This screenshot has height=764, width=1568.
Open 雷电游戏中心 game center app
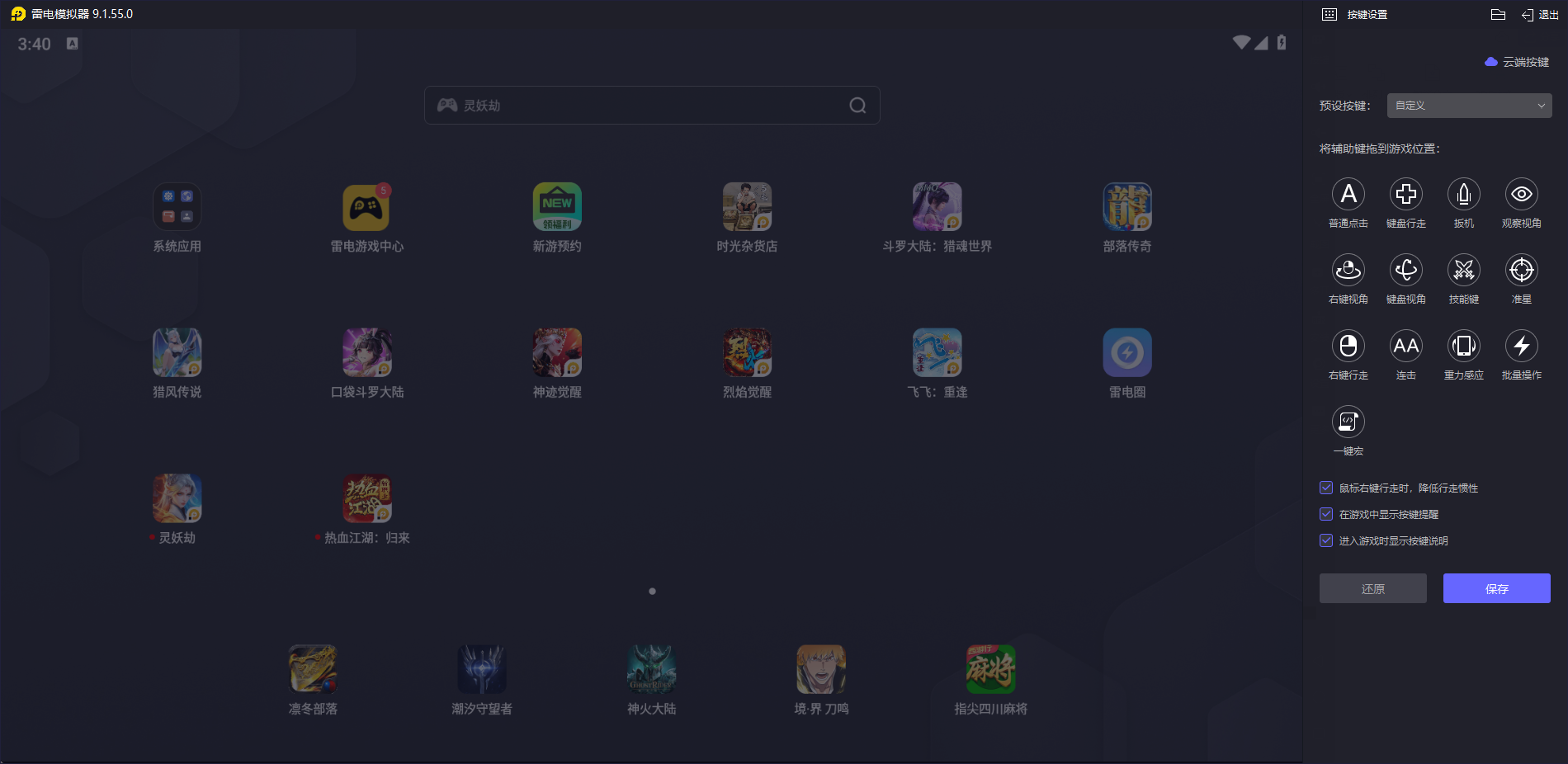pos(367,206)
